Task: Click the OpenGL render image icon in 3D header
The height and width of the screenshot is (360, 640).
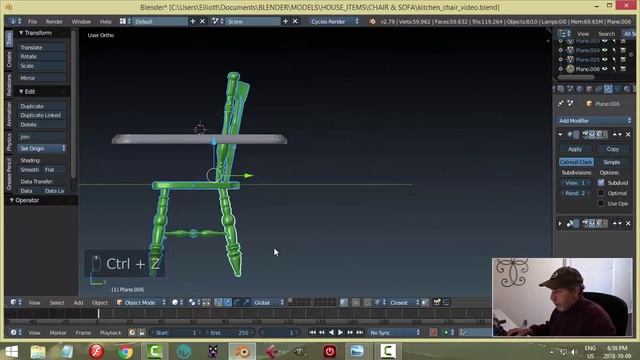Action: [x=437, y=302]
